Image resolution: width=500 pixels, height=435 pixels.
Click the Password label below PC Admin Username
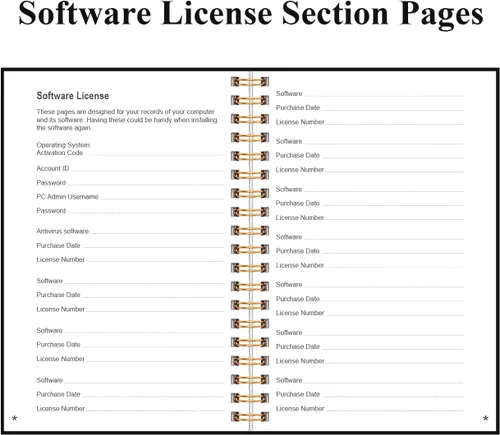click(51, 211)
